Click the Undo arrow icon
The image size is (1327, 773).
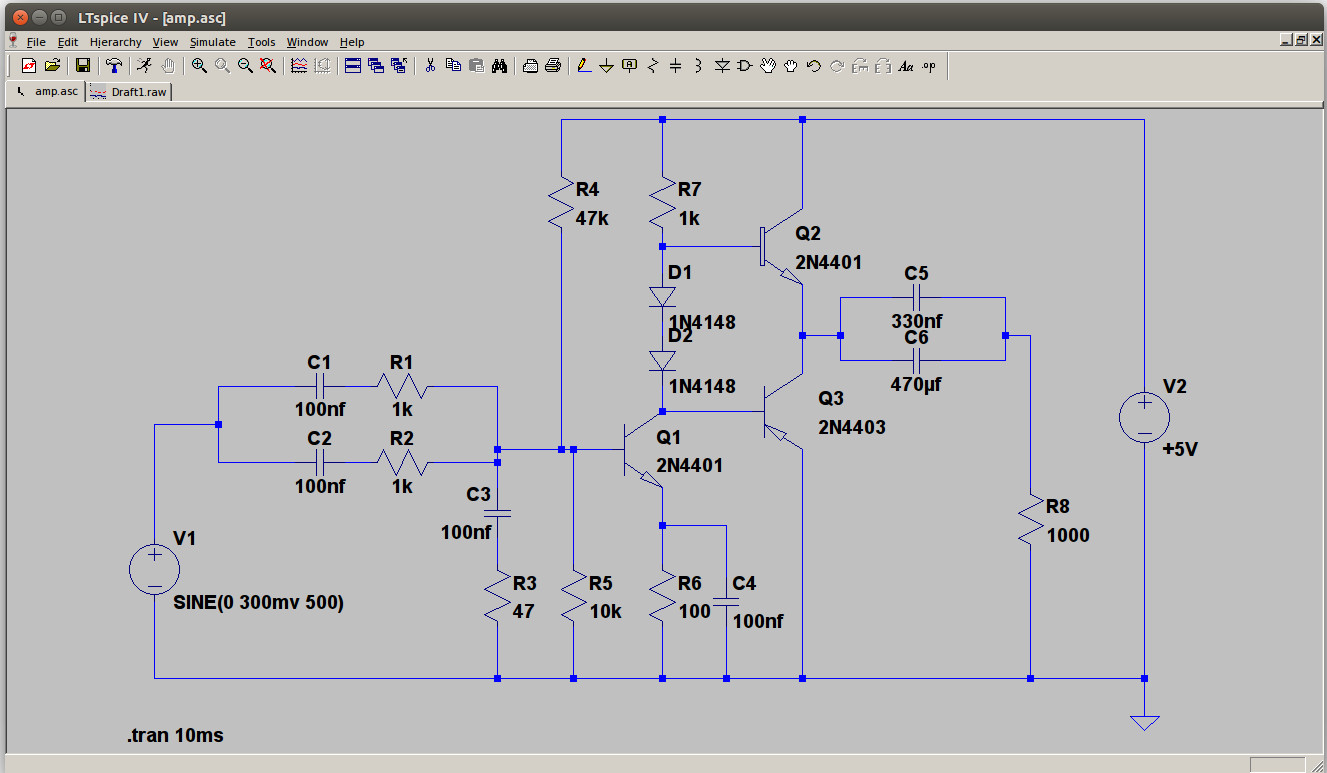(x=813, y=66)
